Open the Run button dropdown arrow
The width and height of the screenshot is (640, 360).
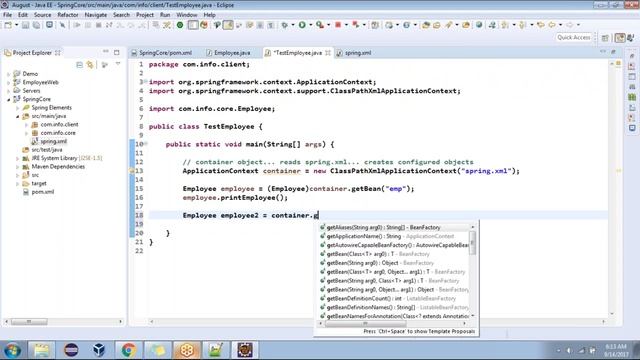(310, 25)
